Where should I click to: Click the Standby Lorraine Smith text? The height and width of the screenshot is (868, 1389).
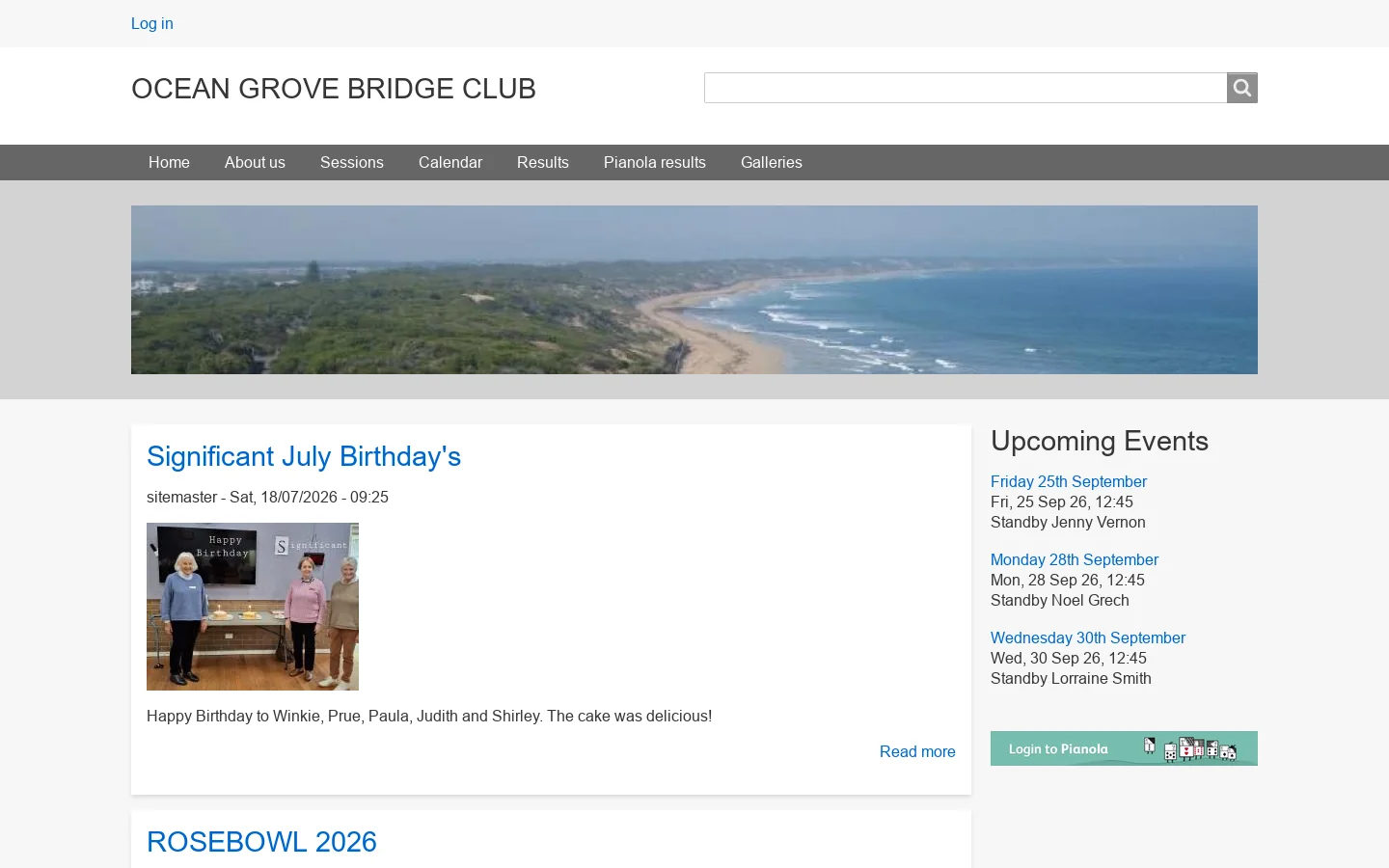point(1071,678)
